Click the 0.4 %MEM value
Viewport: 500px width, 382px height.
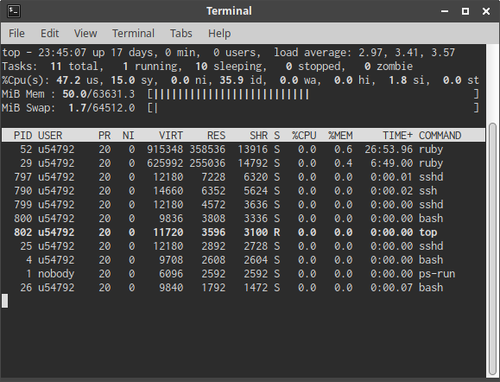click(343, 163)
